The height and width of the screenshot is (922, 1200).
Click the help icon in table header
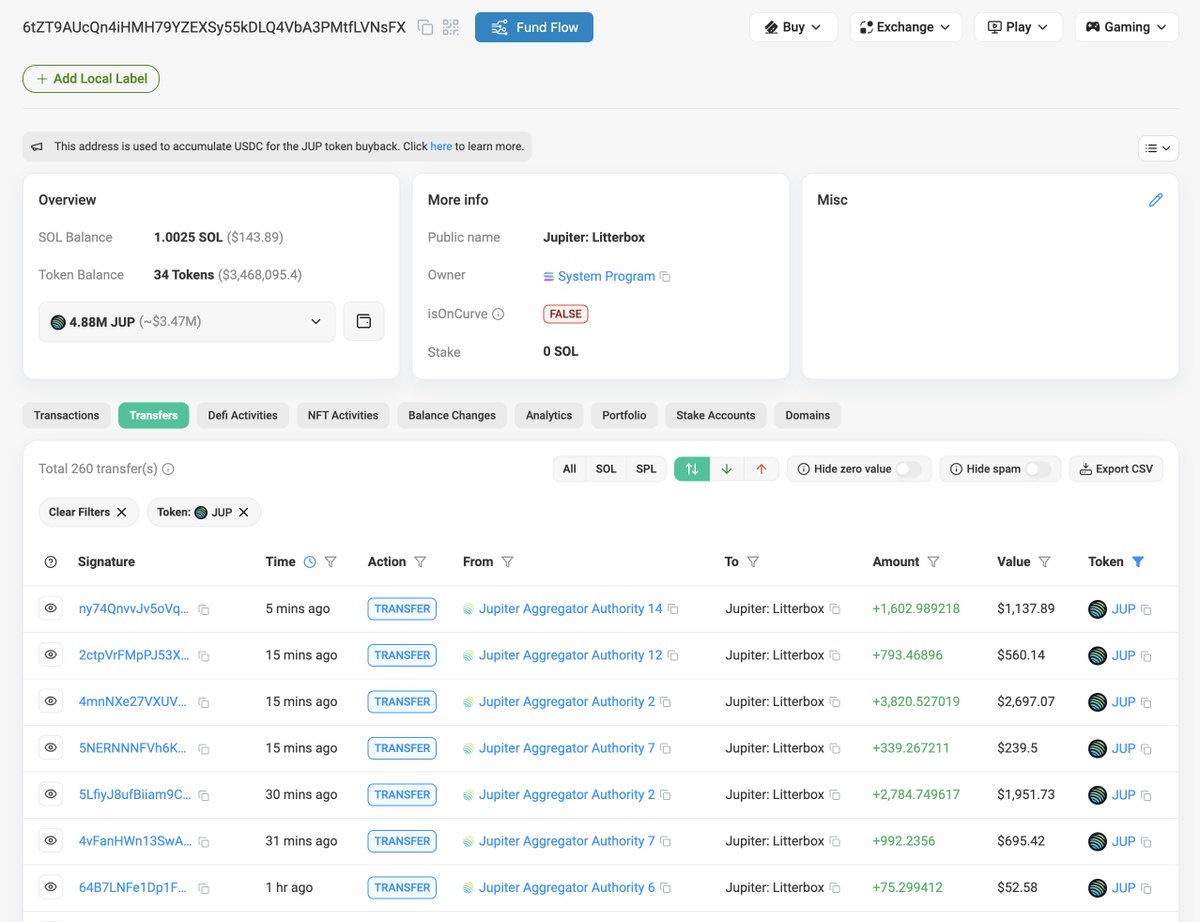pyautogui.click(x=51, y=562)
